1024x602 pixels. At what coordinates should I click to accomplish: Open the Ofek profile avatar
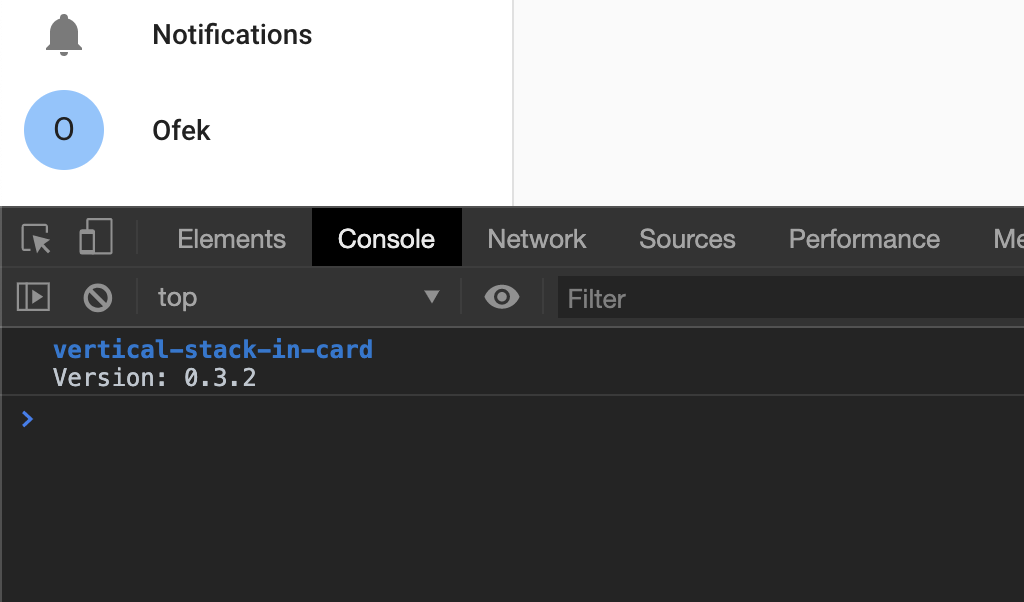click(64, 130)
